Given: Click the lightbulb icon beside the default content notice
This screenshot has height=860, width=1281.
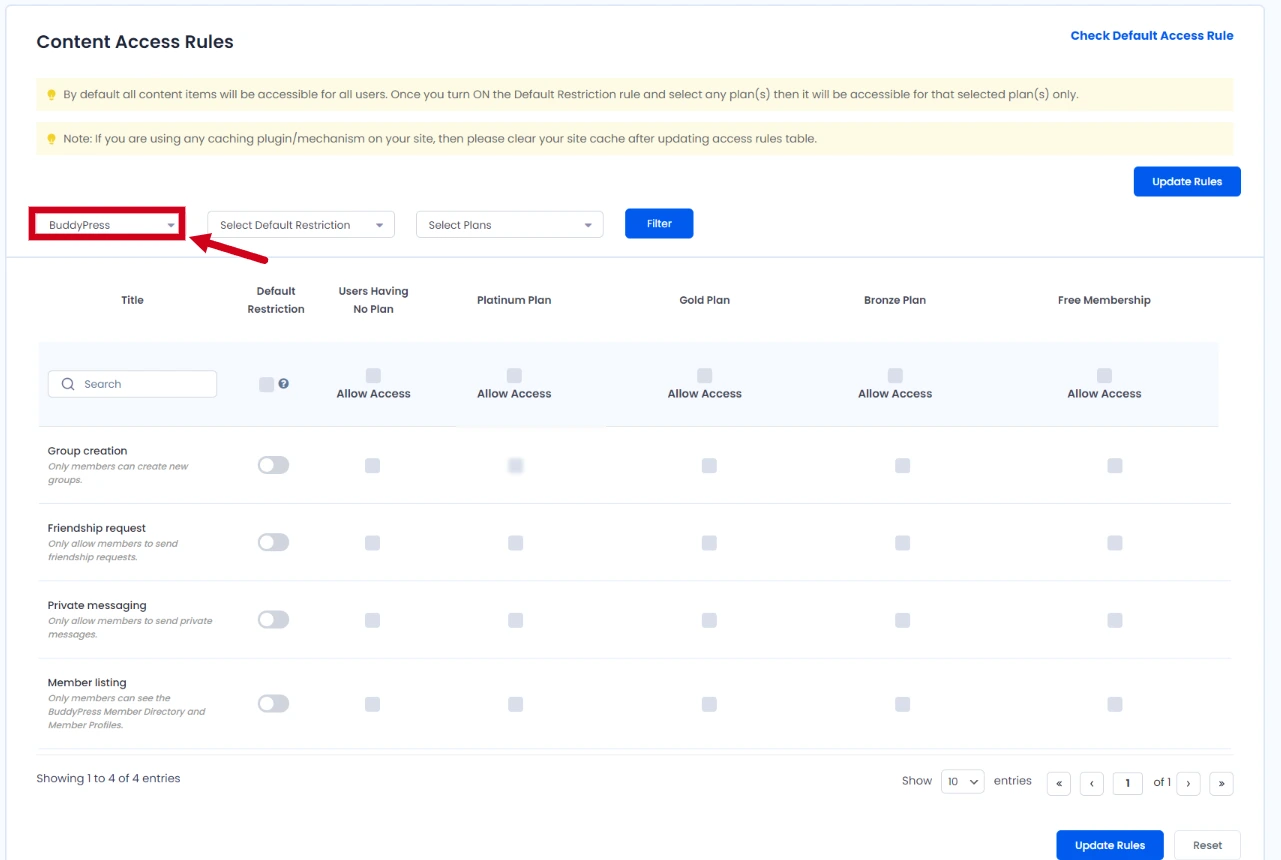Looking at the screenshot, I should pyautogui.click(x=52, y=95).
